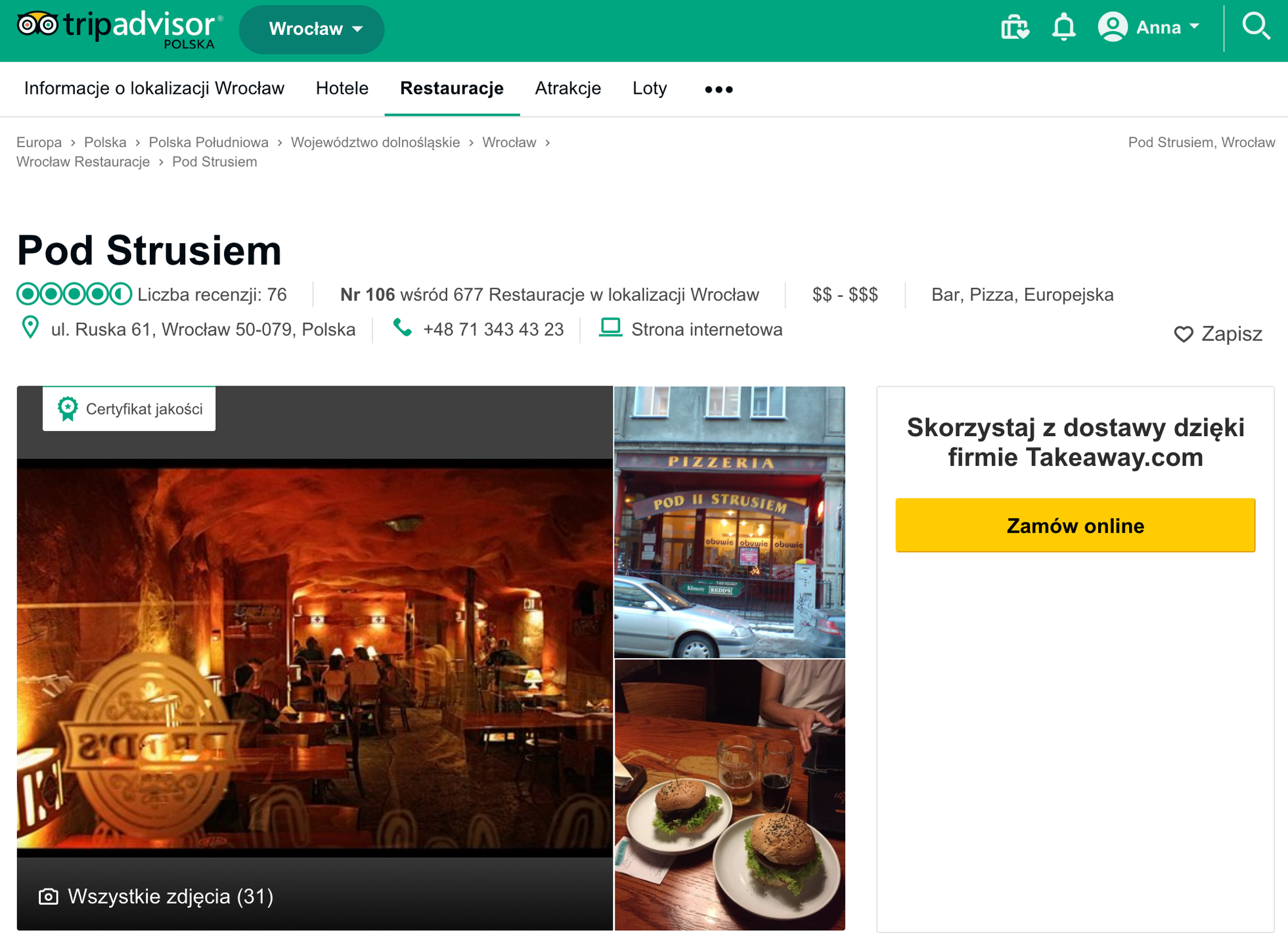Expand the three-dots more menu
1288x946 pixels.
click(719, 89)
